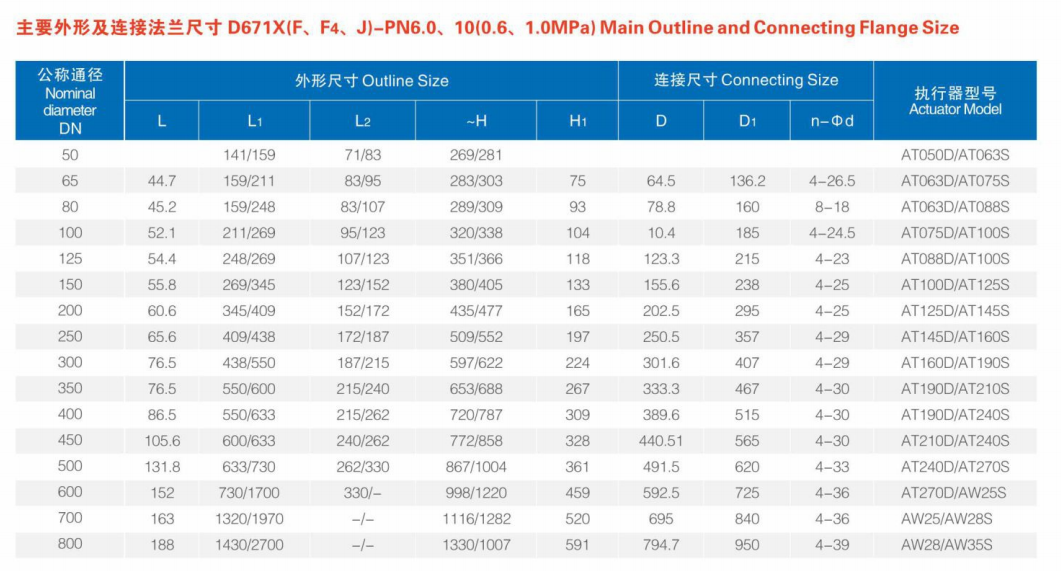This screenshot has width=1061, height=571.
Task: Click the L2 column header
Action: pyautogui.click(x=362, y=121)
